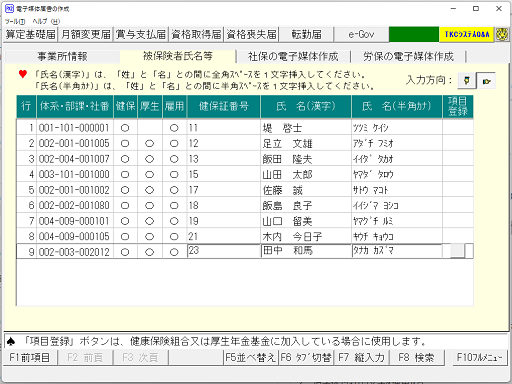Click the app icon in the title bar
The width and height of the screenshot is (512, 384).
tap(9, 9)
